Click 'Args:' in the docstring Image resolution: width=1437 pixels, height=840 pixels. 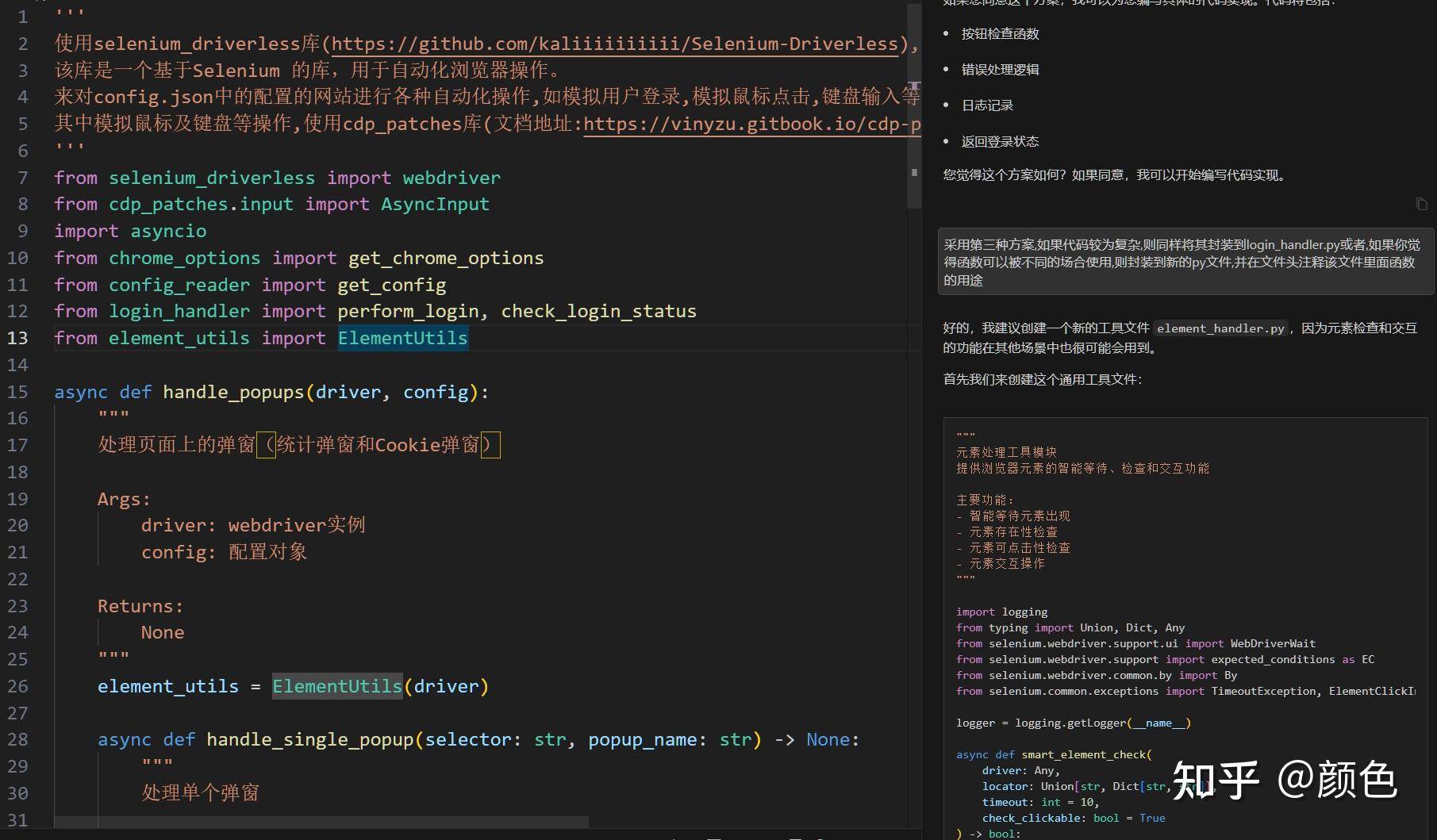pyautogui.click(x=124, y=499)
